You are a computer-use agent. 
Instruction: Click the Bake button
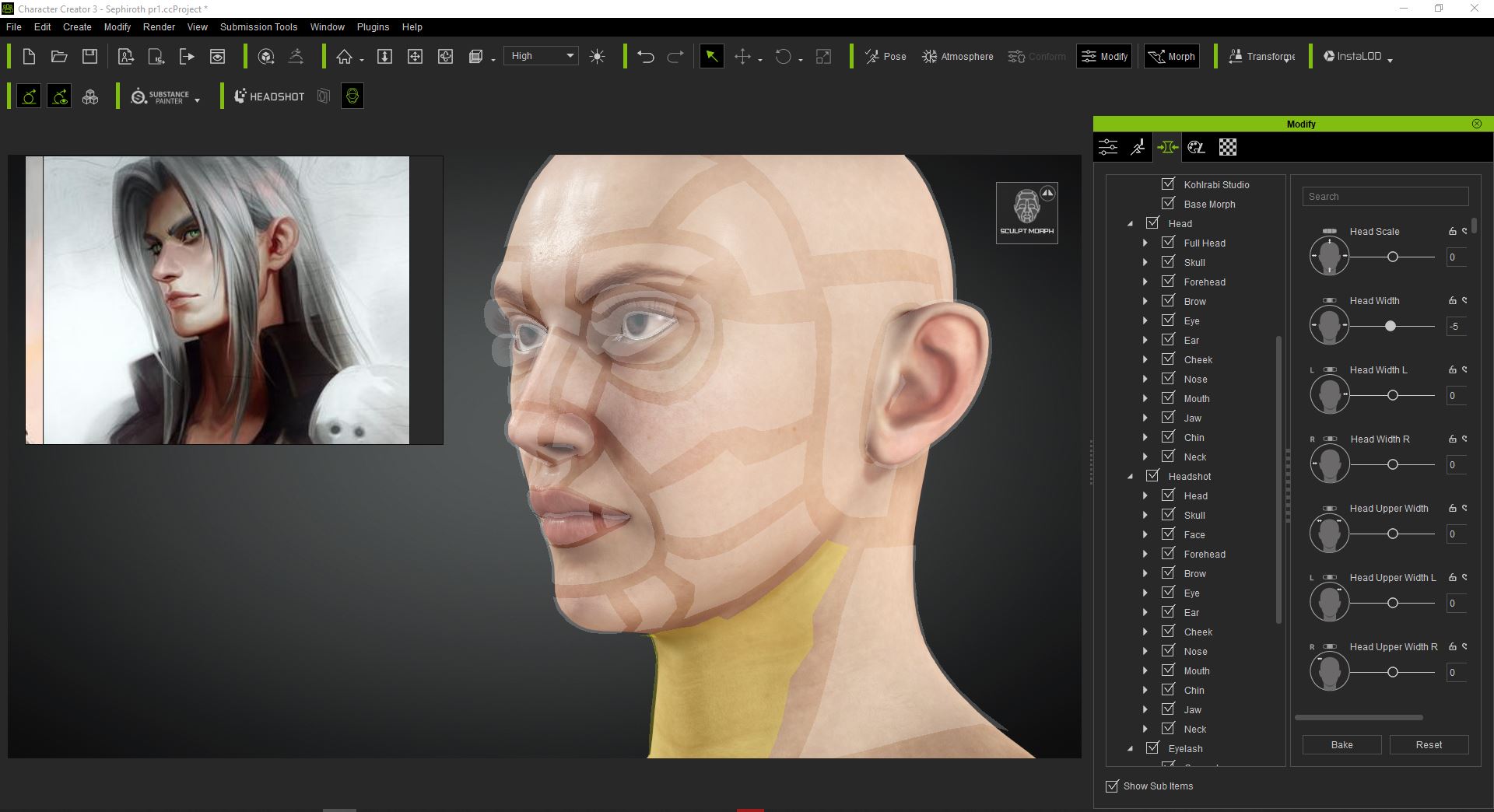click(x=1341, y=744)
